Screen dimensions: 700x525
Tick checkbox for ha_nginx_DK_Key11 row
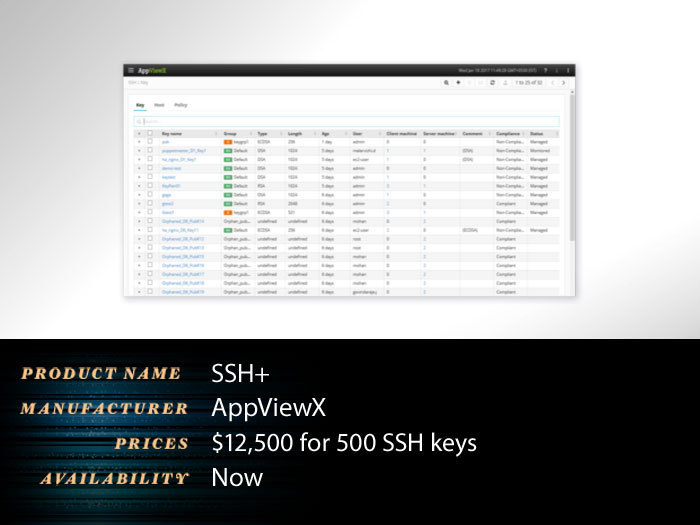(x=150, y=230)
